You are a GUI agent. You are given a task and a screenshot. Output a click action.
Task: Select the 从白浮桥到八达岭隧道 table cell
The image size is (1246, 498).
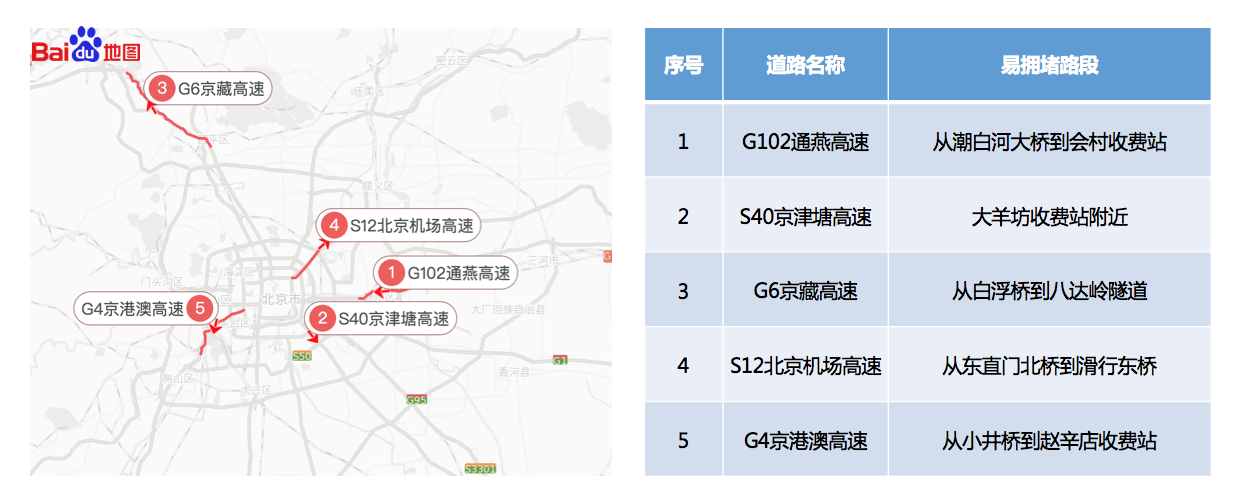[1049, 291]
